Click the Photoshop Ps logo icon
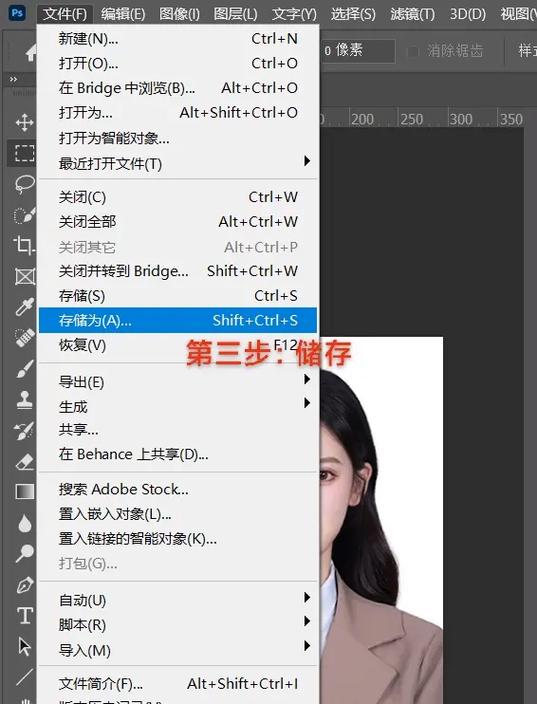This screenshot has width=537, height=704. tap(17, 13)
